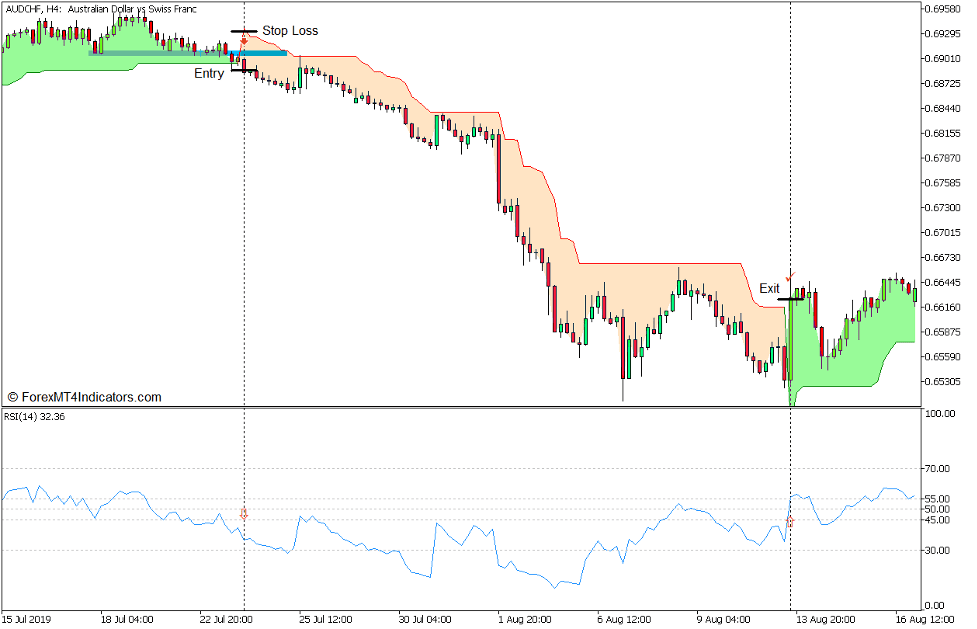
Task: Click the Entry text label
Action: [x=210, y=72]
